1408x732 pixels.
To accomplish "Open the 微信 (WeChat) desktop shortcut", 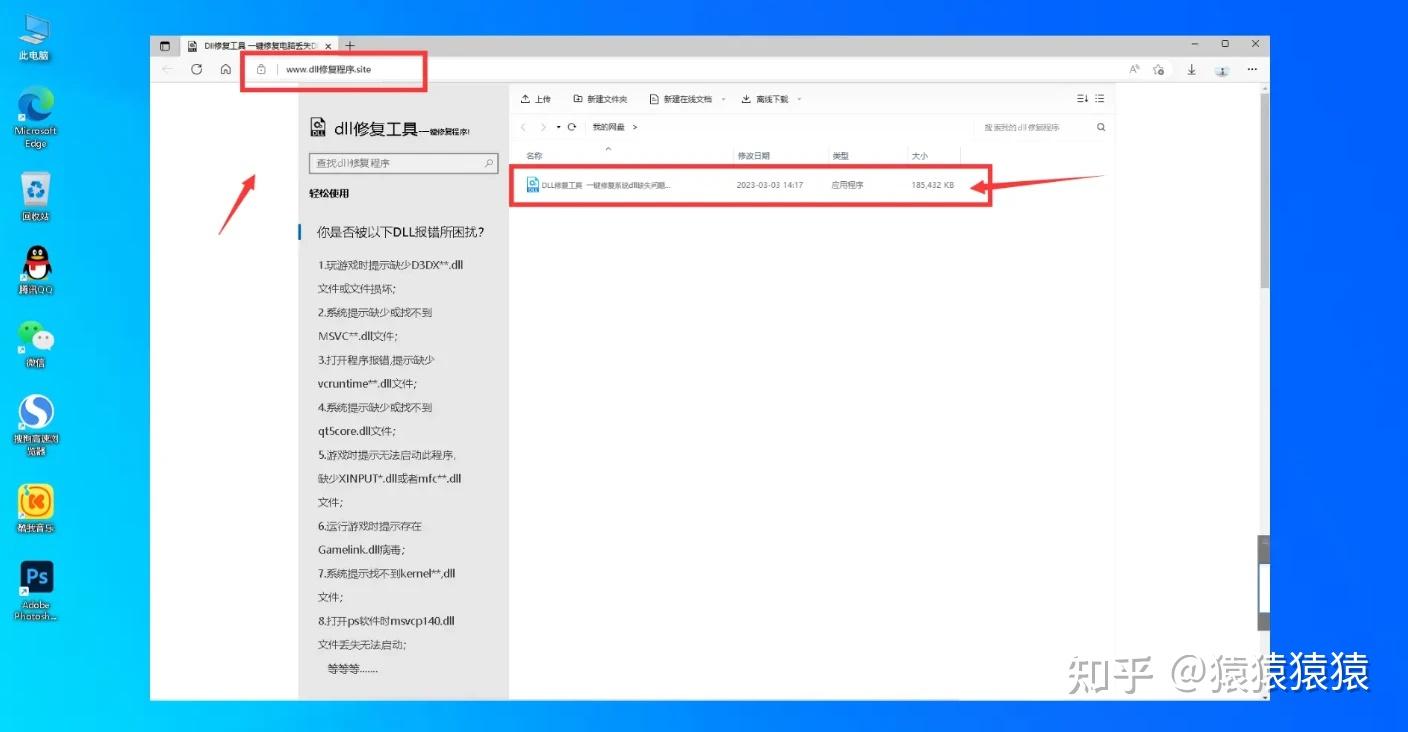I will click(x=35, y=344).
